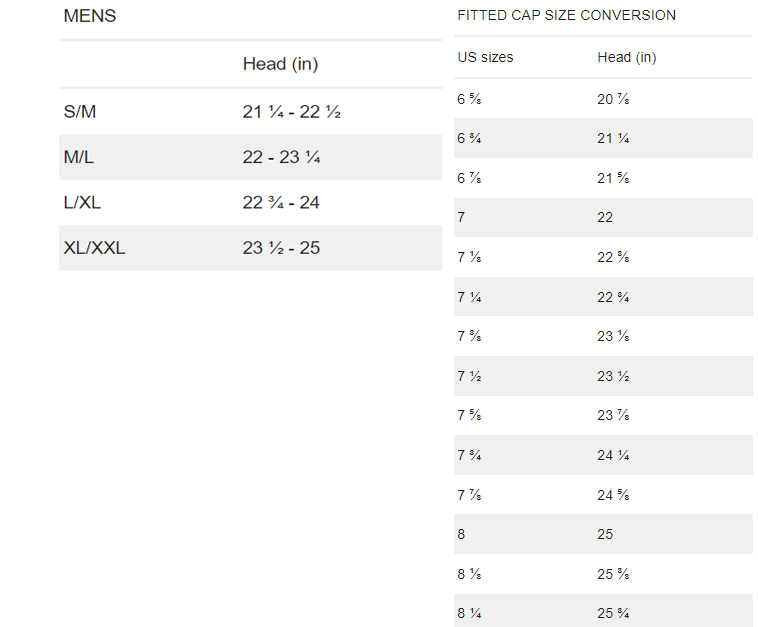Click the 23 ½ - 25 measurement cell
The height and width of the screenshot is (627, 758).
281,248
